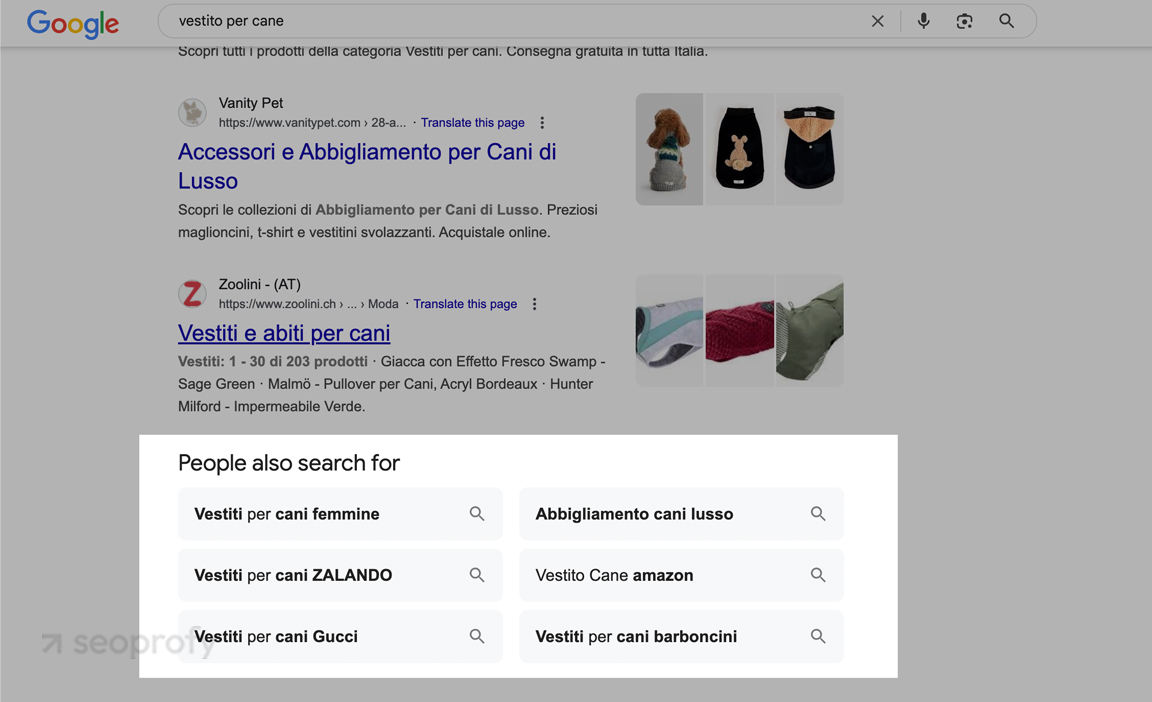
Task: Open the black hooded dog coat thumbnail
Action: click(x=810, y=149)
